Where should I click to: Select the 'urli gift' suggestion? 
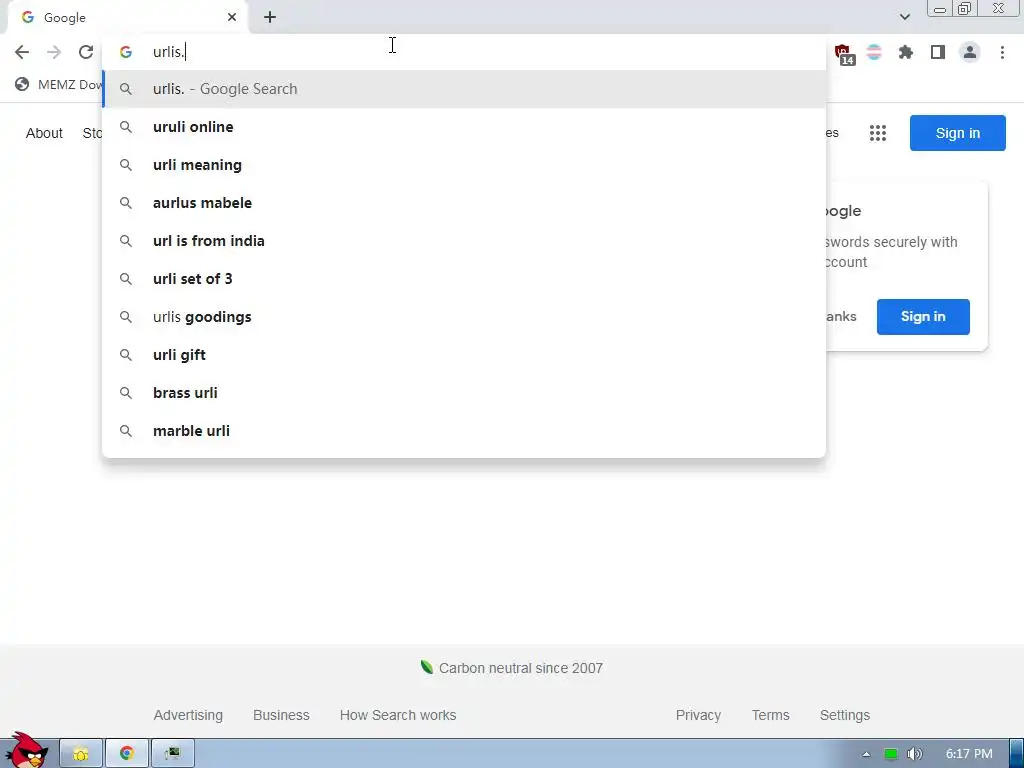[x=464, y=355]
